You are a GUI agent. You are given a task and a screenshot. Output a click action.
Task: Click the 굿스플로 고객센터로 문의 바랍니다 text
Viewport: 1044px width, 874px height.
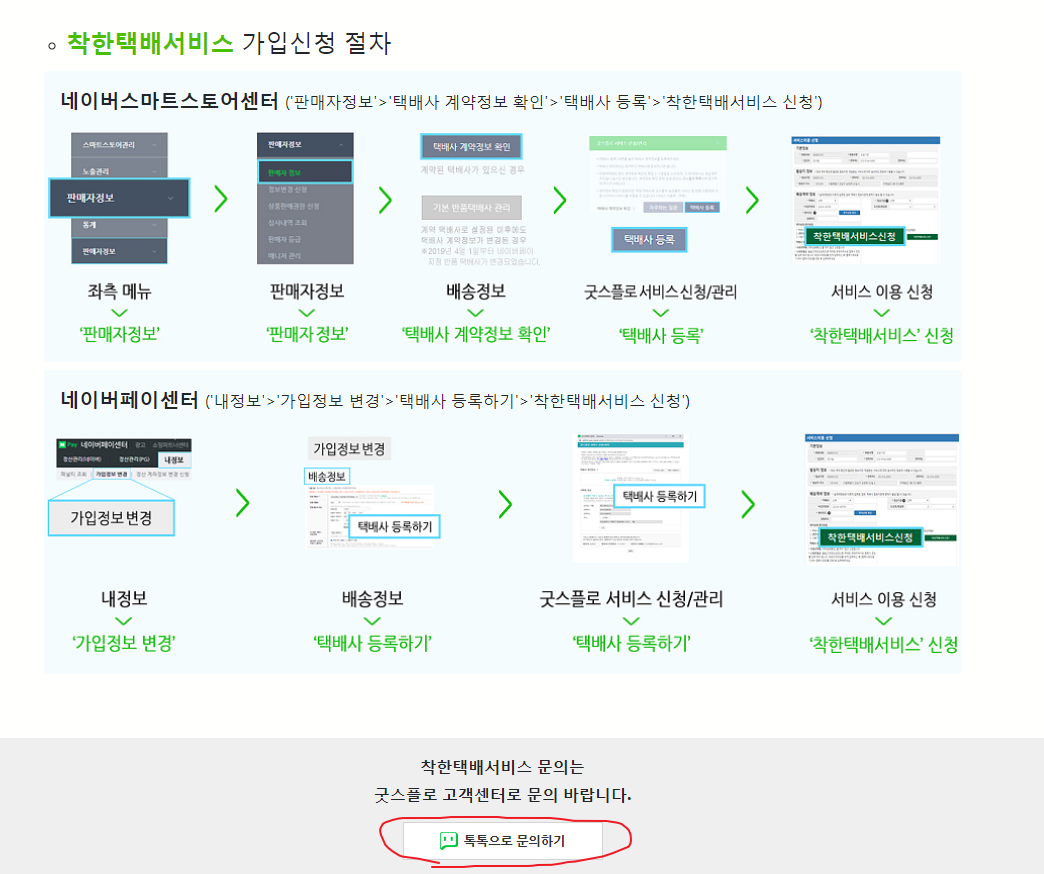[x=502, y=795]
